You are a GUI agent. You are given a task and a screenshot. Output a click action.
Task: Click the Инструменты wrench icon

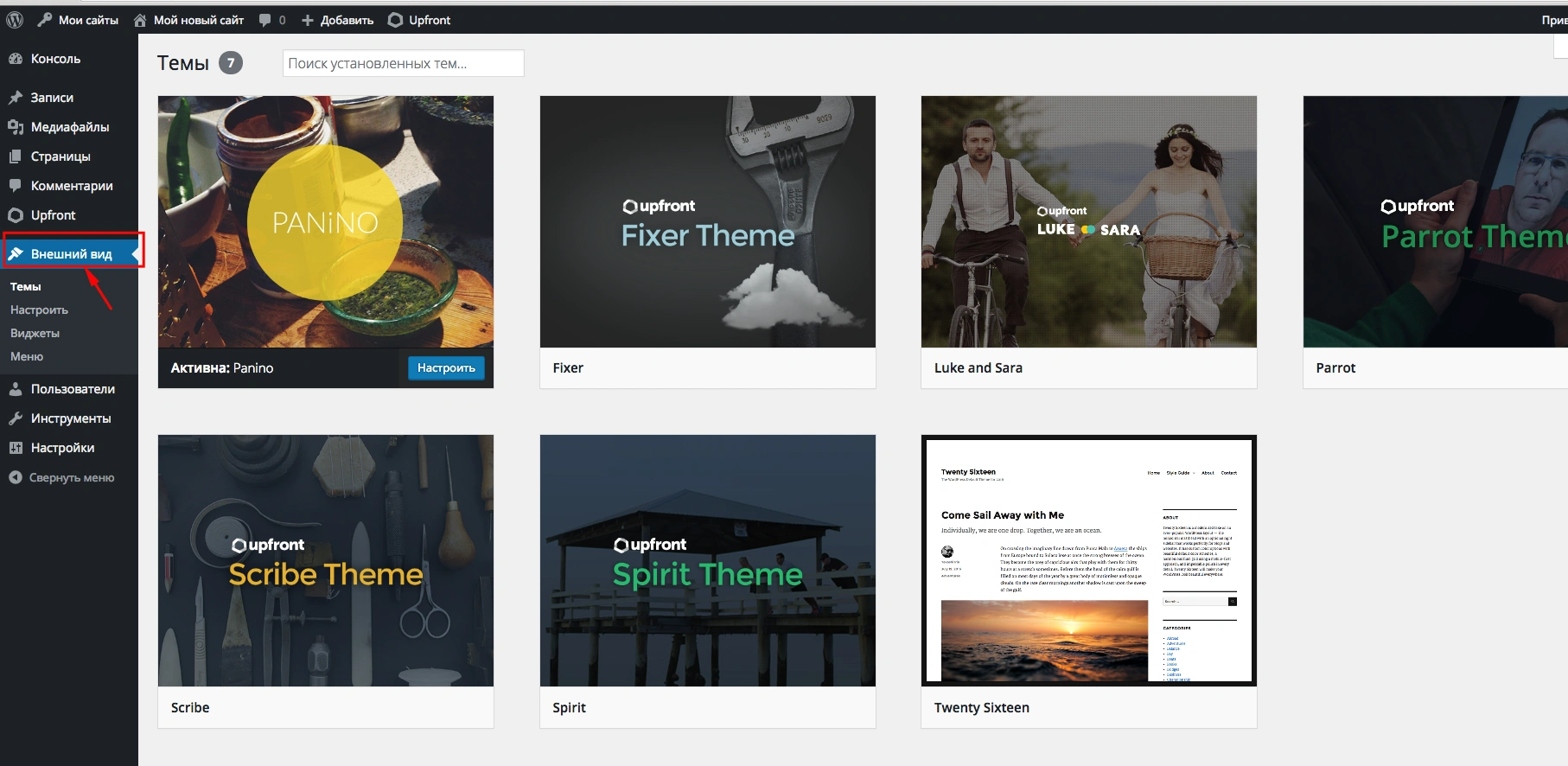pyautogui.click(x=16, y=418)
